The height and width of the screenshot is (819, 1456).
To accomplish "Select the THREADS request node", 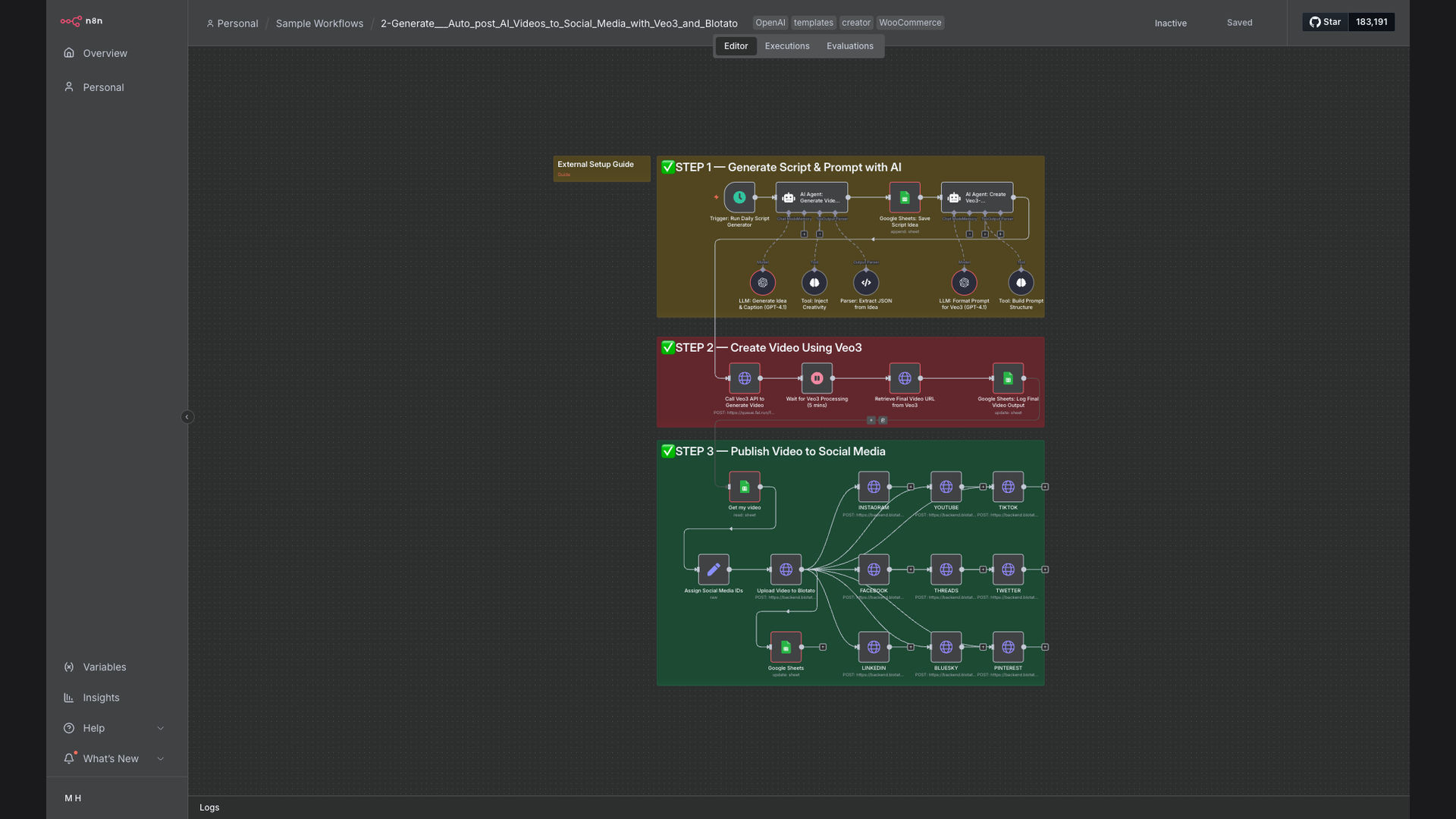I will pos(946,569).
